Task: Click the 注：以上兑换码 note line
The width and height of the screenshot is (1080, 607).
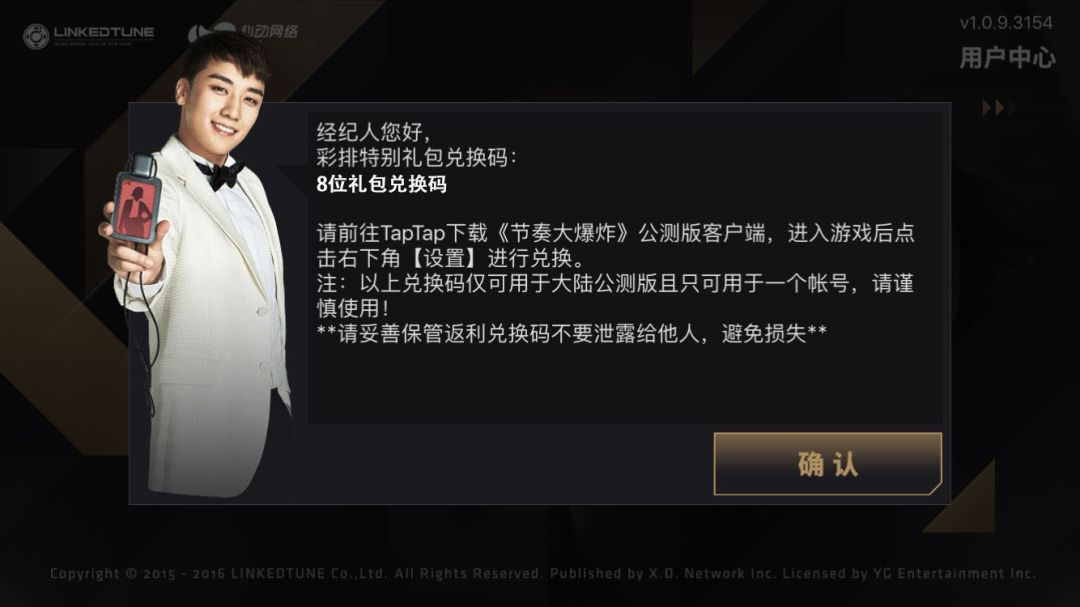Action: (615, 283)
